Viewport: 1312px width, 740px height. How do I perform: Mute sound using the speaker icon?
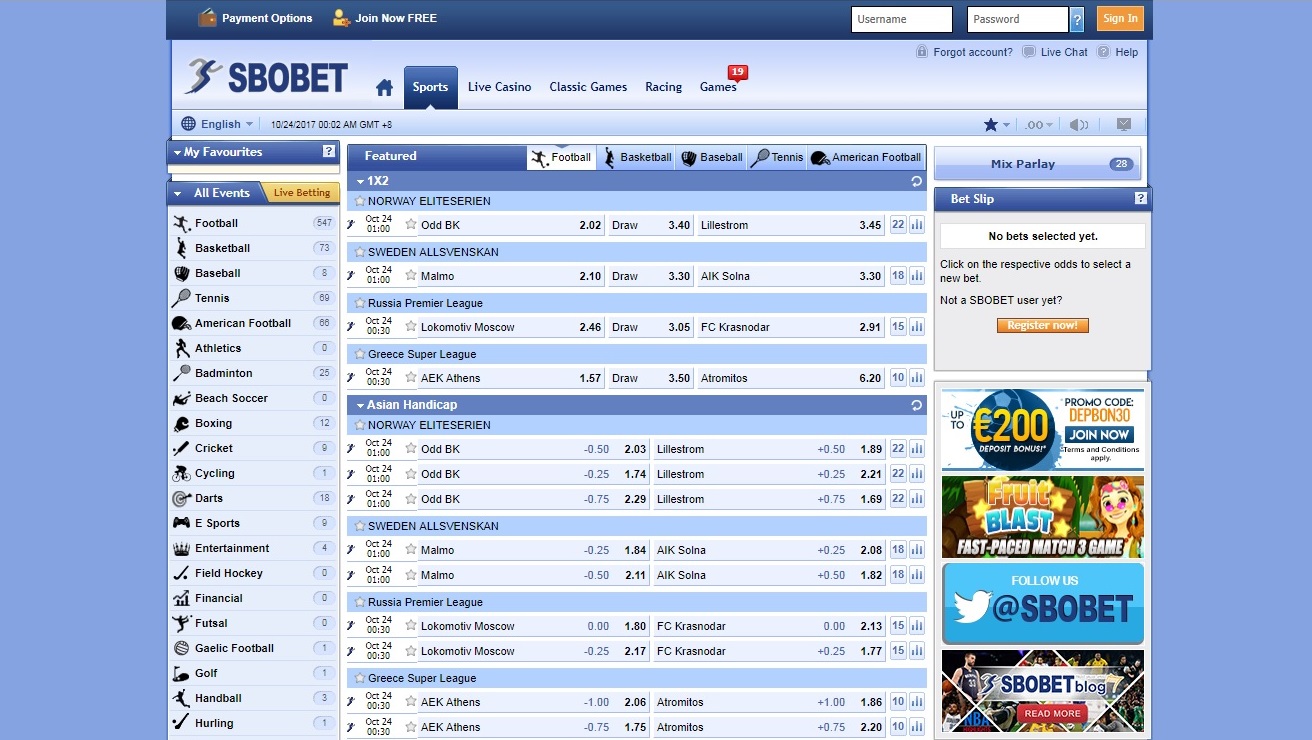pyautogui.click(x=1078, y=123)
